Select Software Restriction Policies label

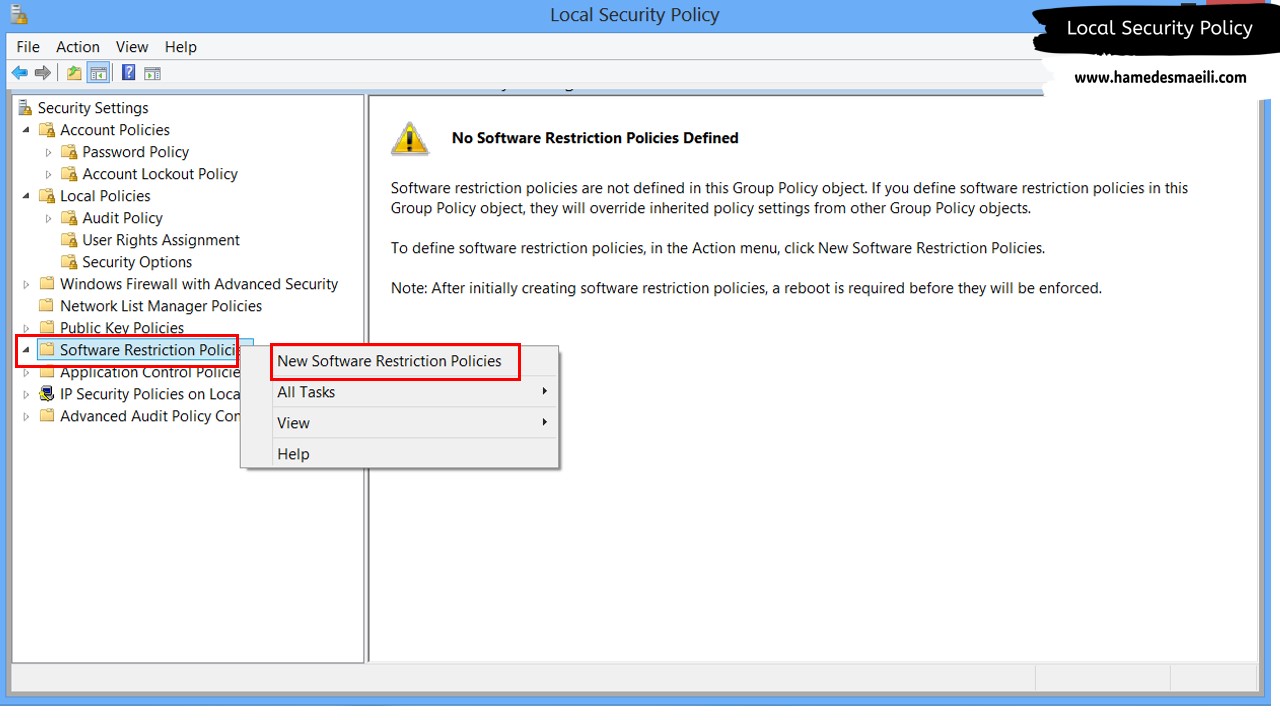(x=148, y=350)
